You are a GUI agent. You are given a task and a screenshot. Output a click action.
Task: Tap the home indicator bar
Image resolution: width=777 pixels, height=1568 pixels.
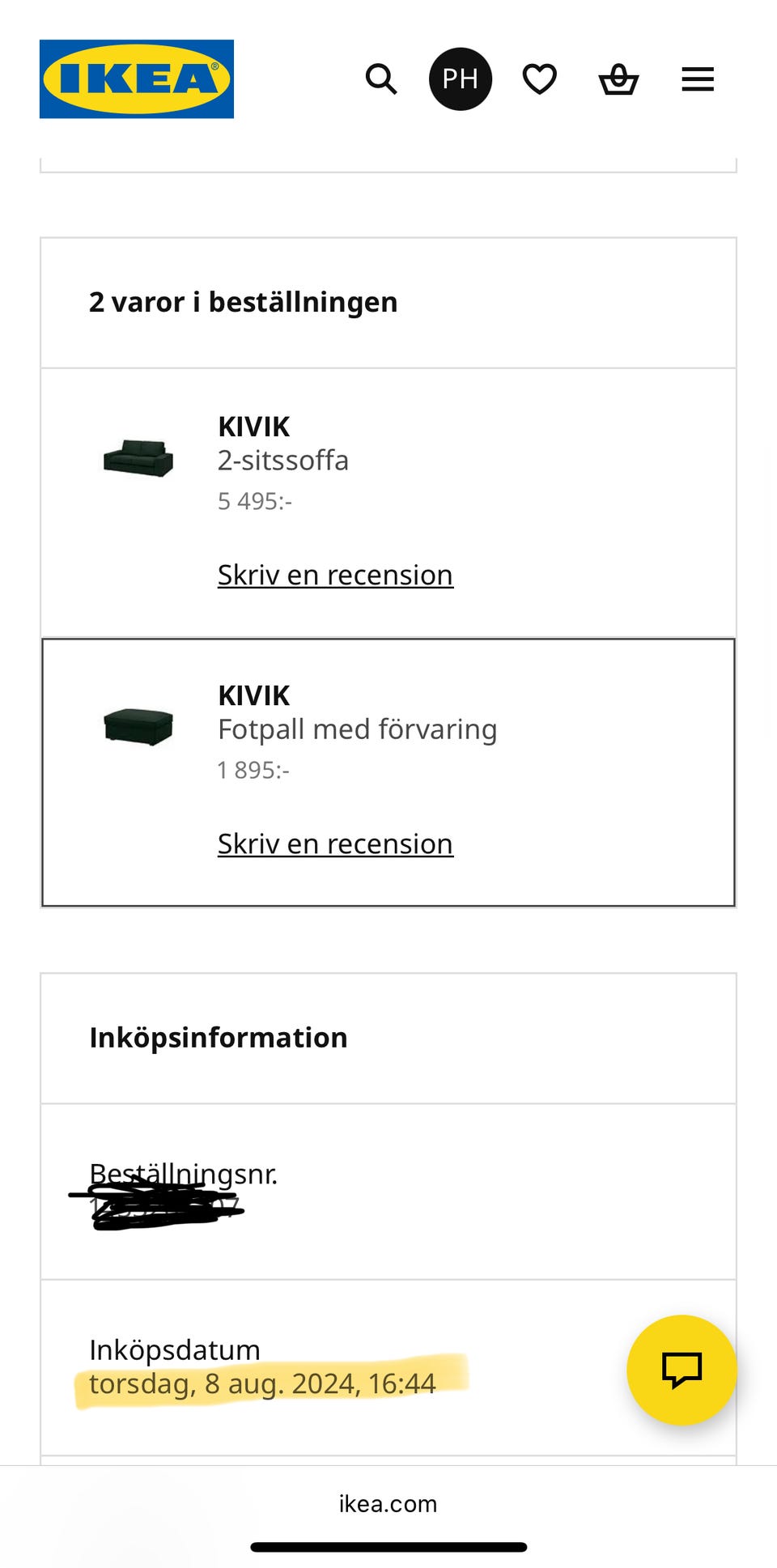point(388,1547)
